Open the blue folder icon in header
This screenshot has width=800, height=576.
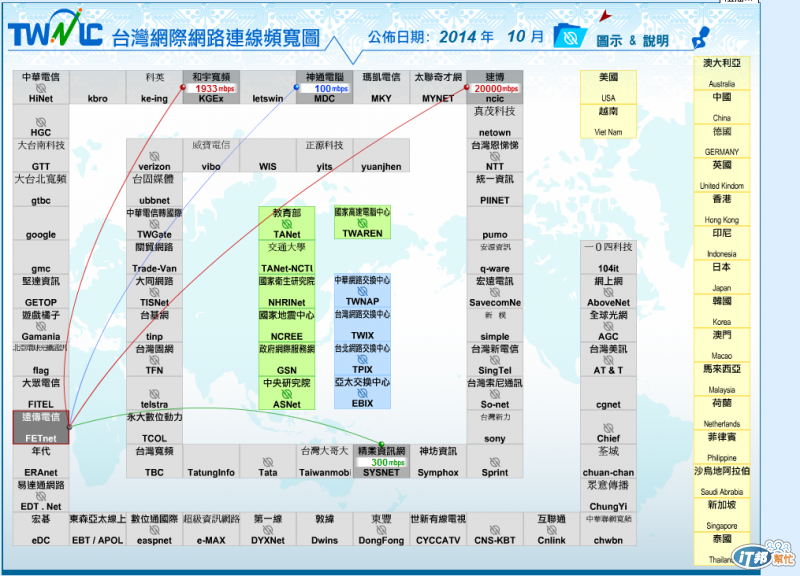pos(570,35)
